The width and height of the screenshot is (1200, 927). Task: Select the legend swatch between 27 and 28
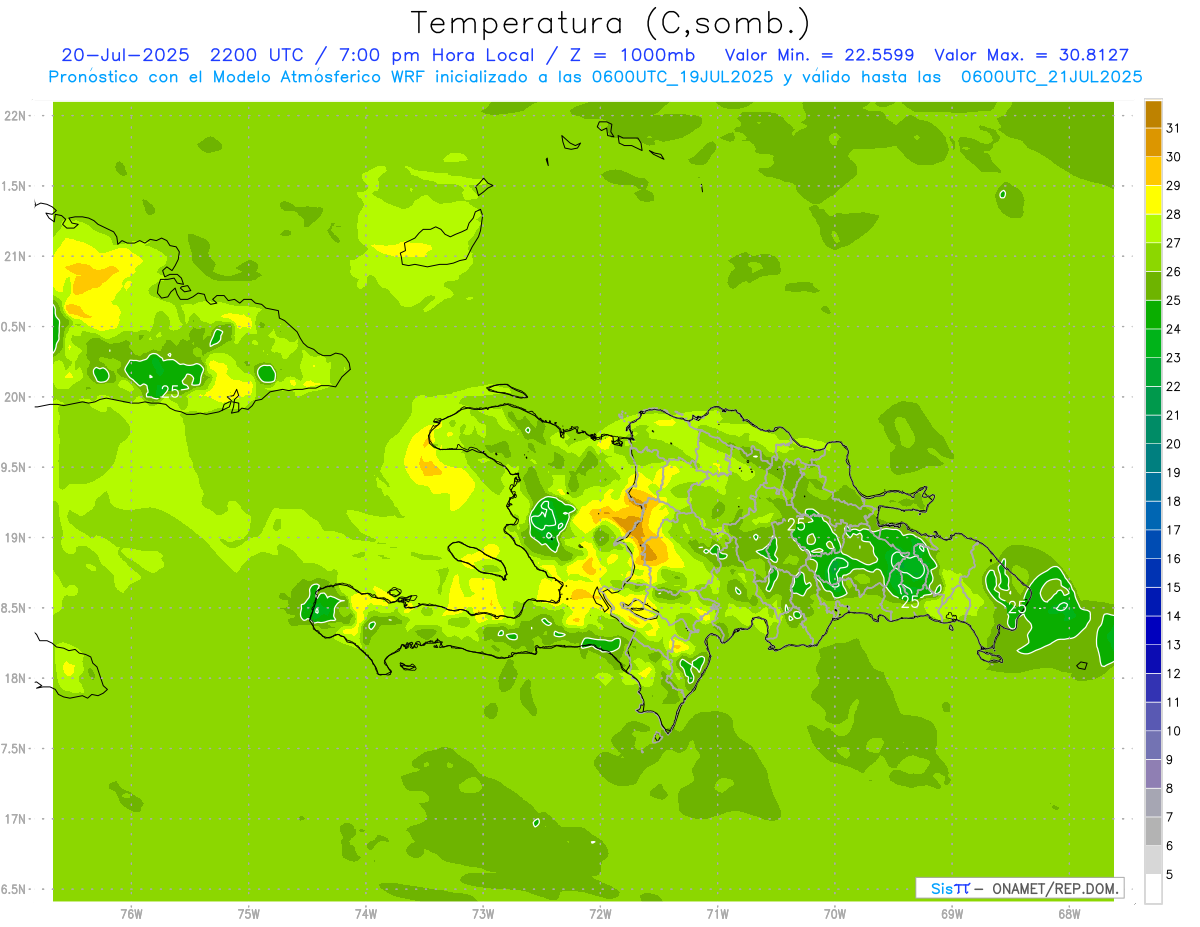coord(1153,228)
